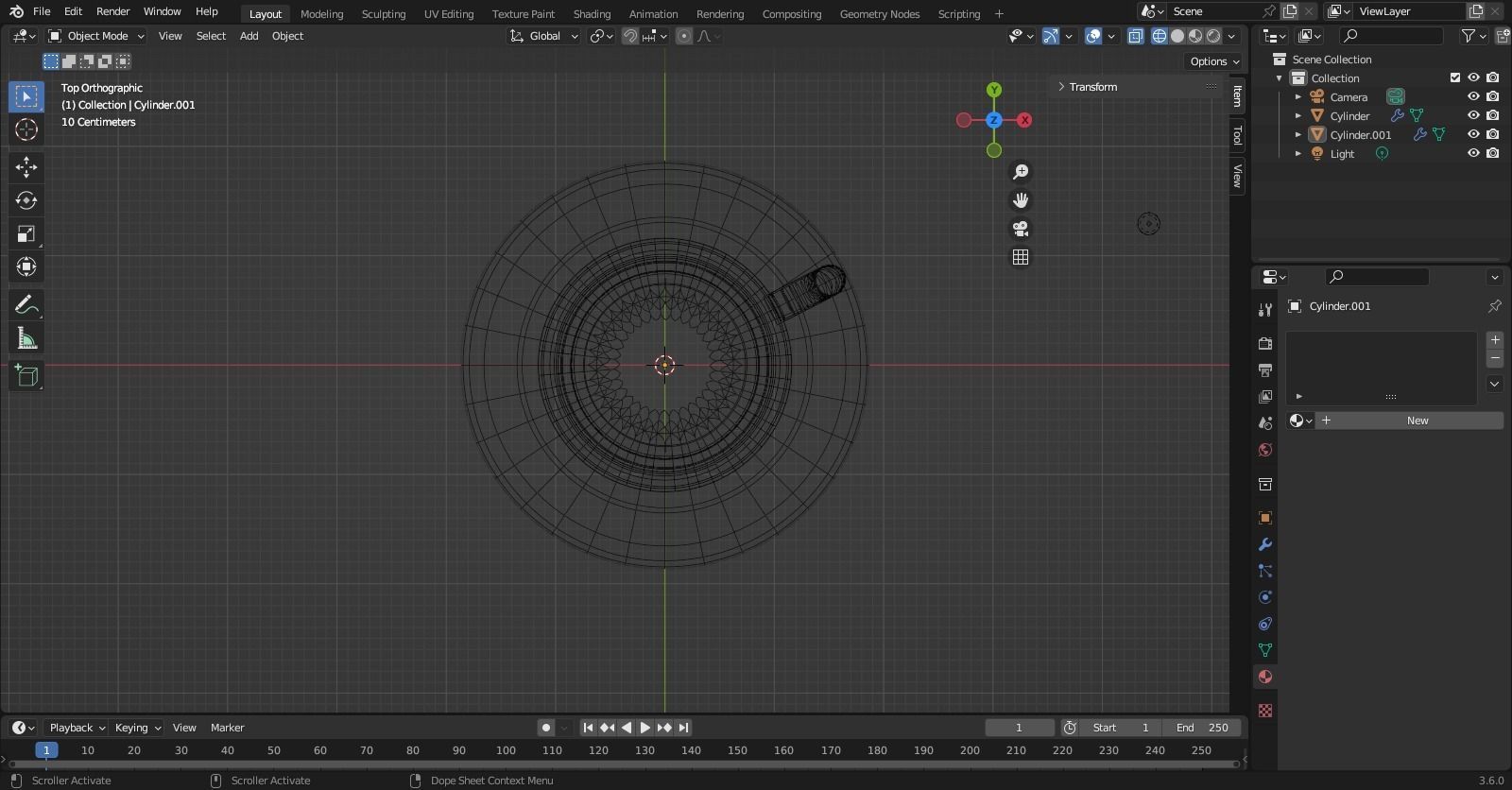Activate the Move tool

click(x=26, y=167)
